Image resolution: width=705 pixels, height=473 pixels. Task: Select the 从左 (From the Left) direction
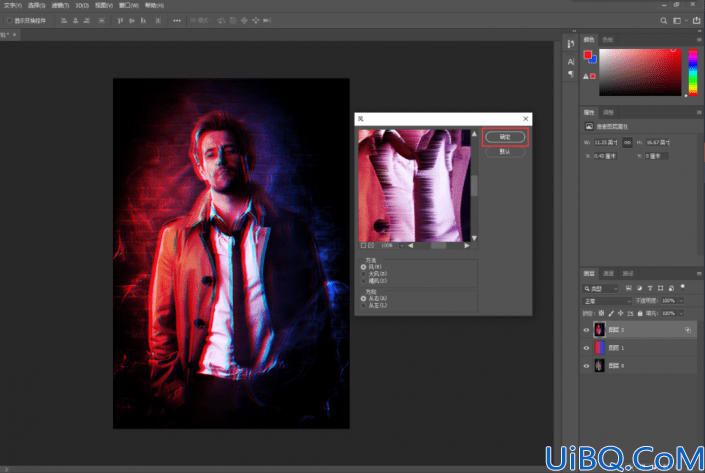[363, 306]
